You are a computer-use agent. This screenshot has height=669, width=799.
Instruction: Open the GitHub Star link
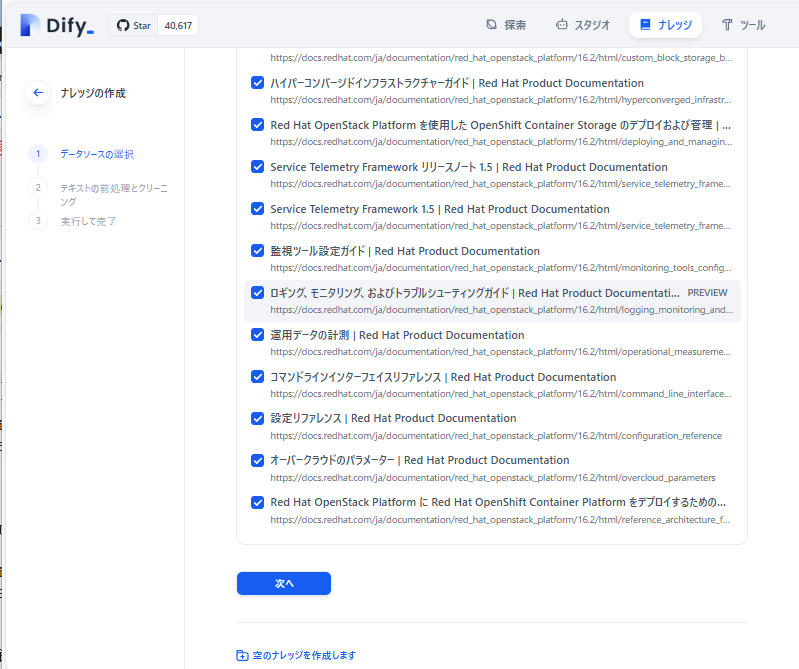(134, 25)
